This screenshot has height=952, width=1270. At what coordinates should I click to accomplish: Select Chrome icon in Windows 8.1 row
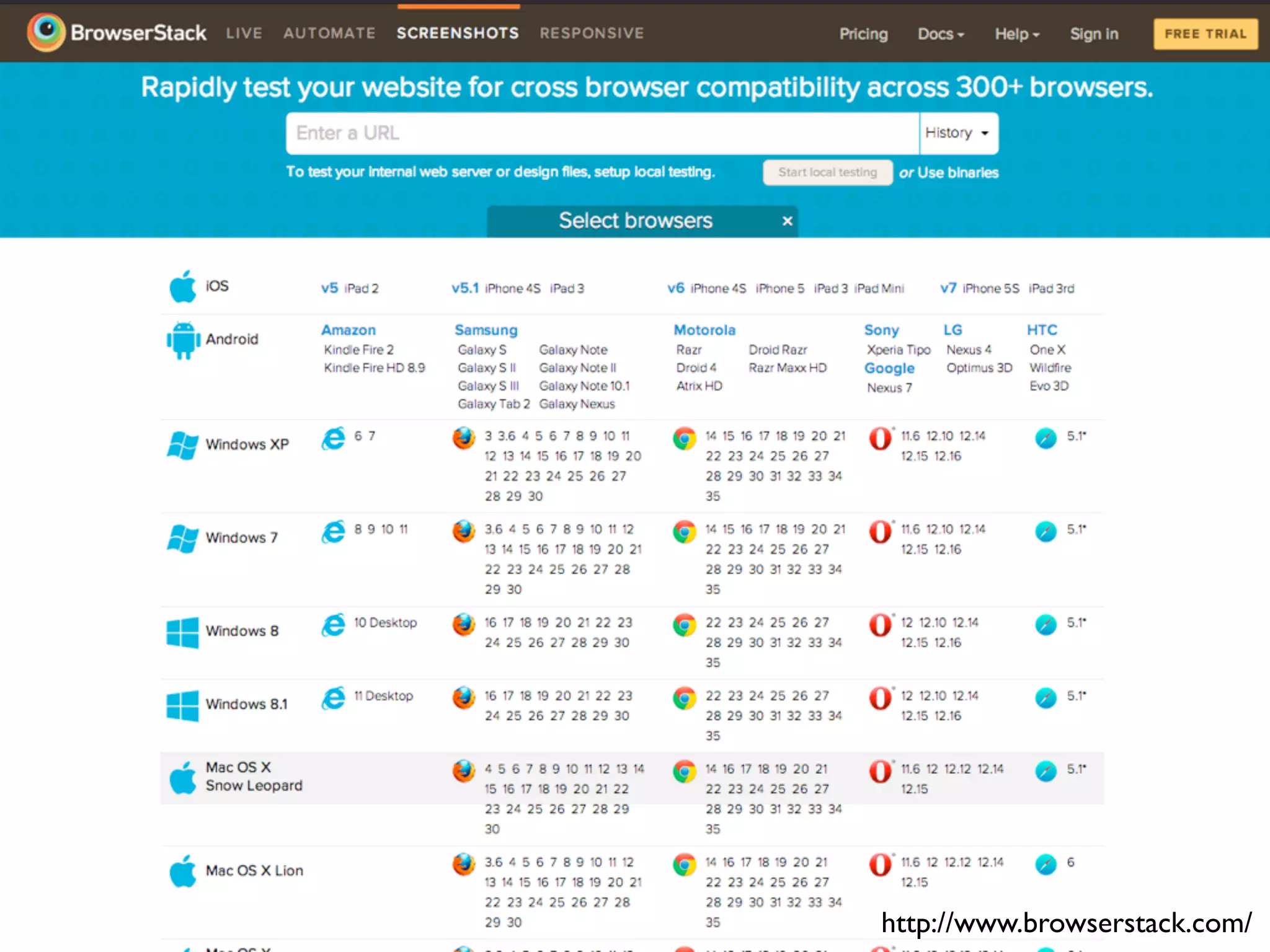click(685, 698)
